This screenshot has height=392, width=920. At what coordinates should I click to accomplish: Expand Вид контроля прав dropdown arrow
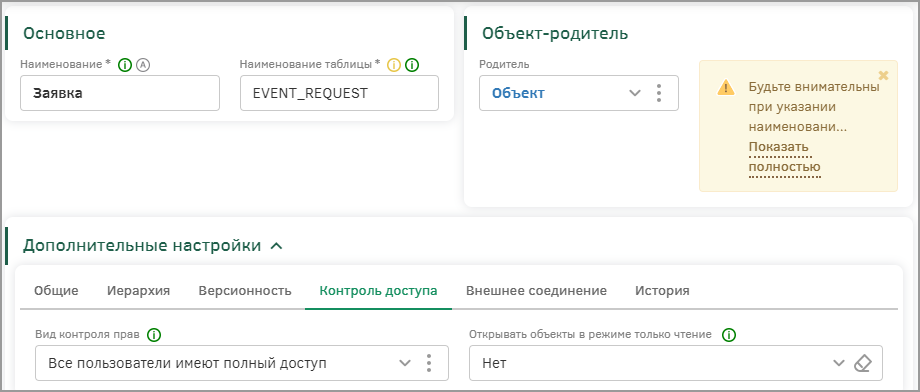click(405, 363)
